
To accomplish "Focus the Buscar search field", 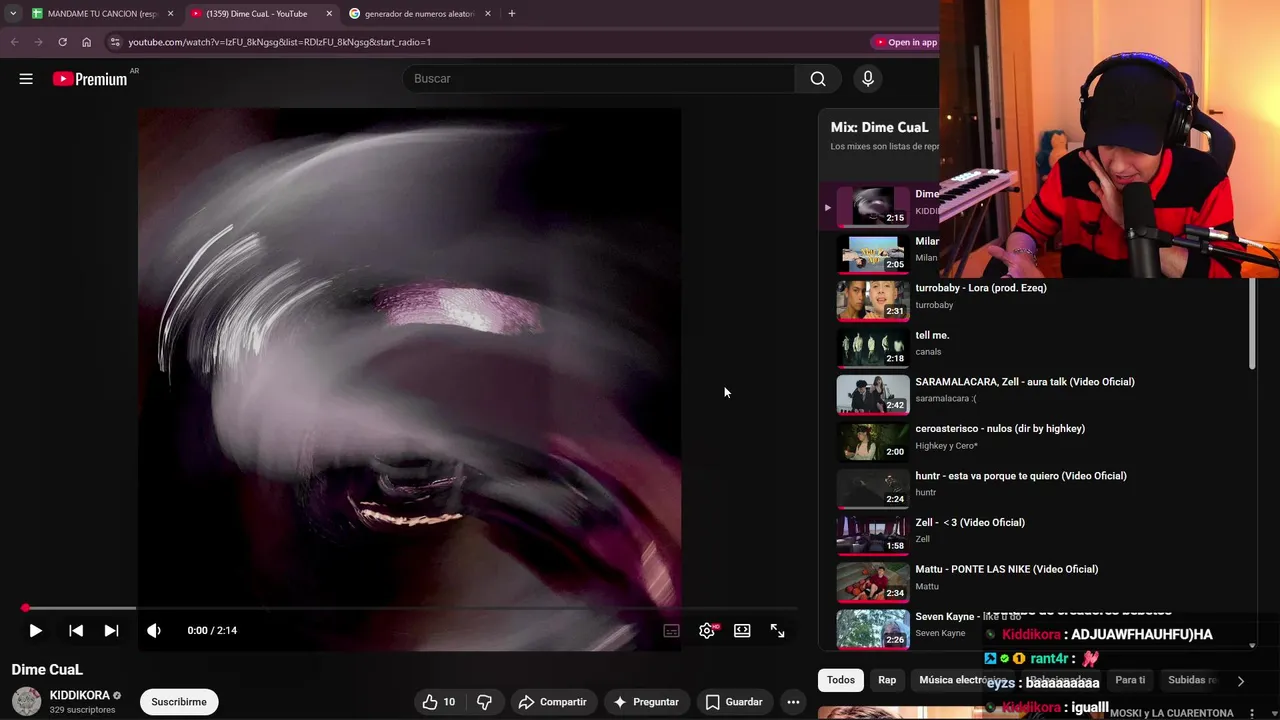I will pos(598,79).
